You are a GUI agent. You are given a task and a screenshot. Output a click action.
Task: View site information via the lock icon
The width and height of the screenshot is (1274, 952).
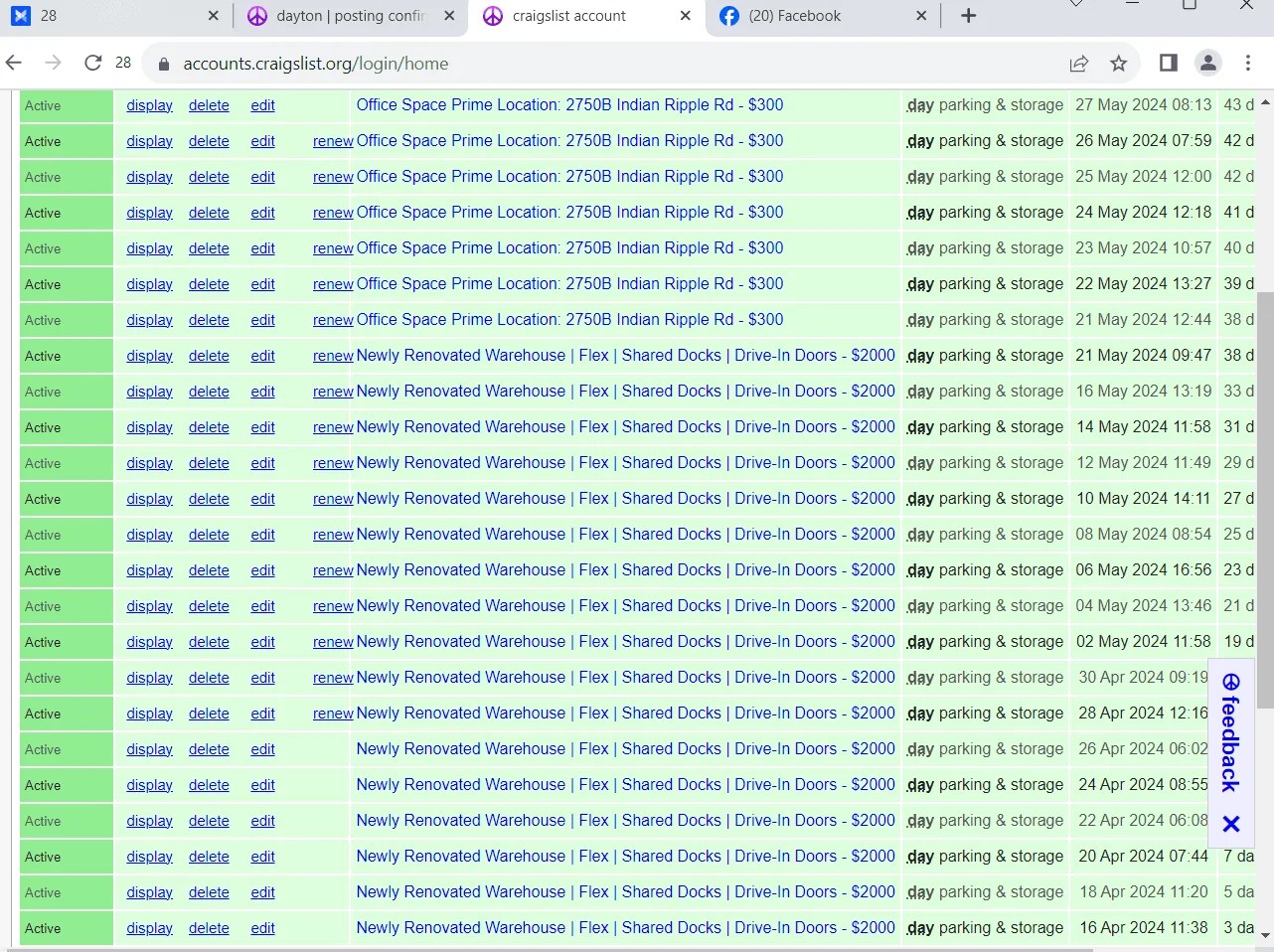[x=164, y=64]
